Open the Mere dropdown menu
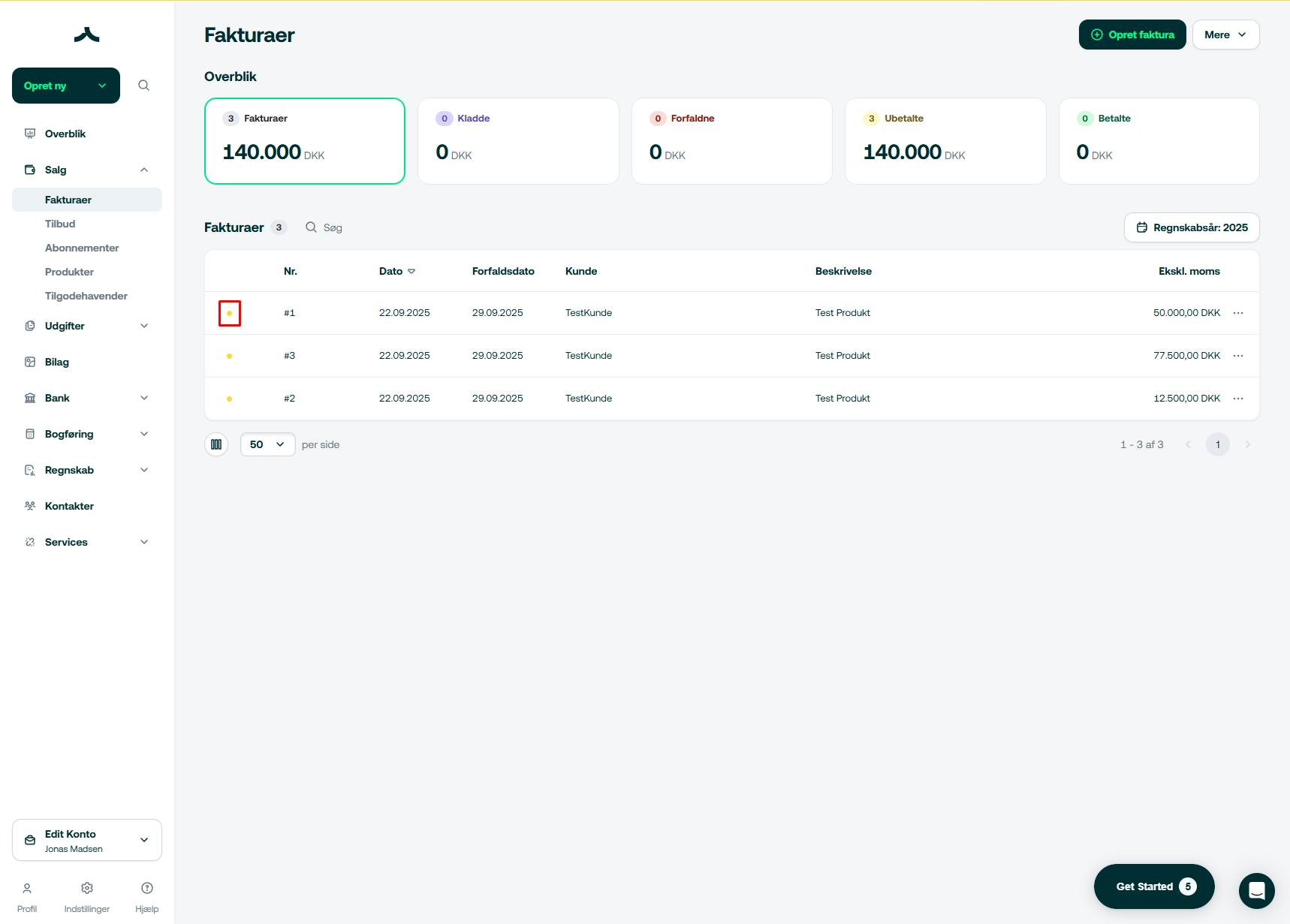This screenshot has width=1290, height=924. point(1225,35)
